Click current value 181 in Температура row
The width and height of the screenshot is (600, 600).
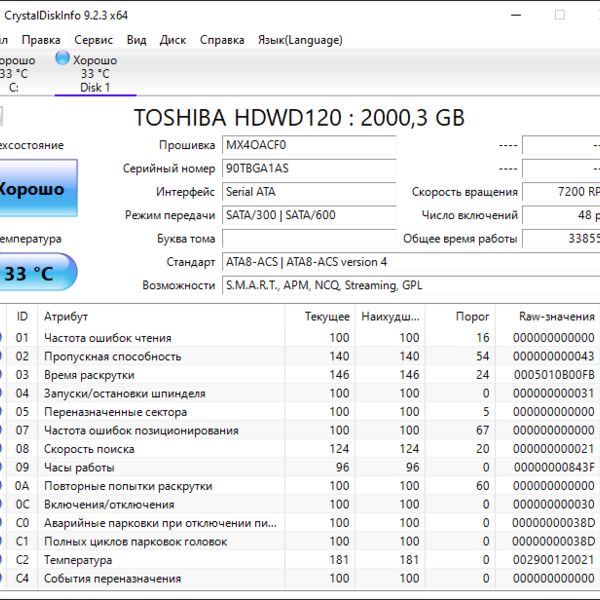[339, 560]
